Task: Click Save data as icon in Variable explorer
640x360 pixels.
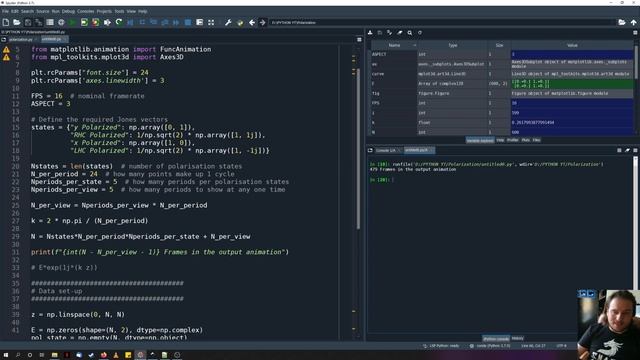Action: pos(390,33)
